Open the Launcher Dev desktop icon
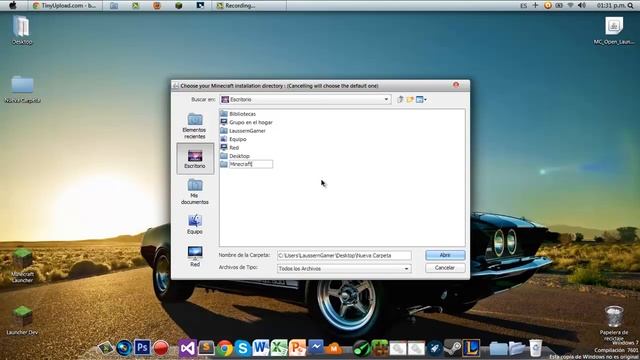This screenshot has width=640, height=360. 22,320
